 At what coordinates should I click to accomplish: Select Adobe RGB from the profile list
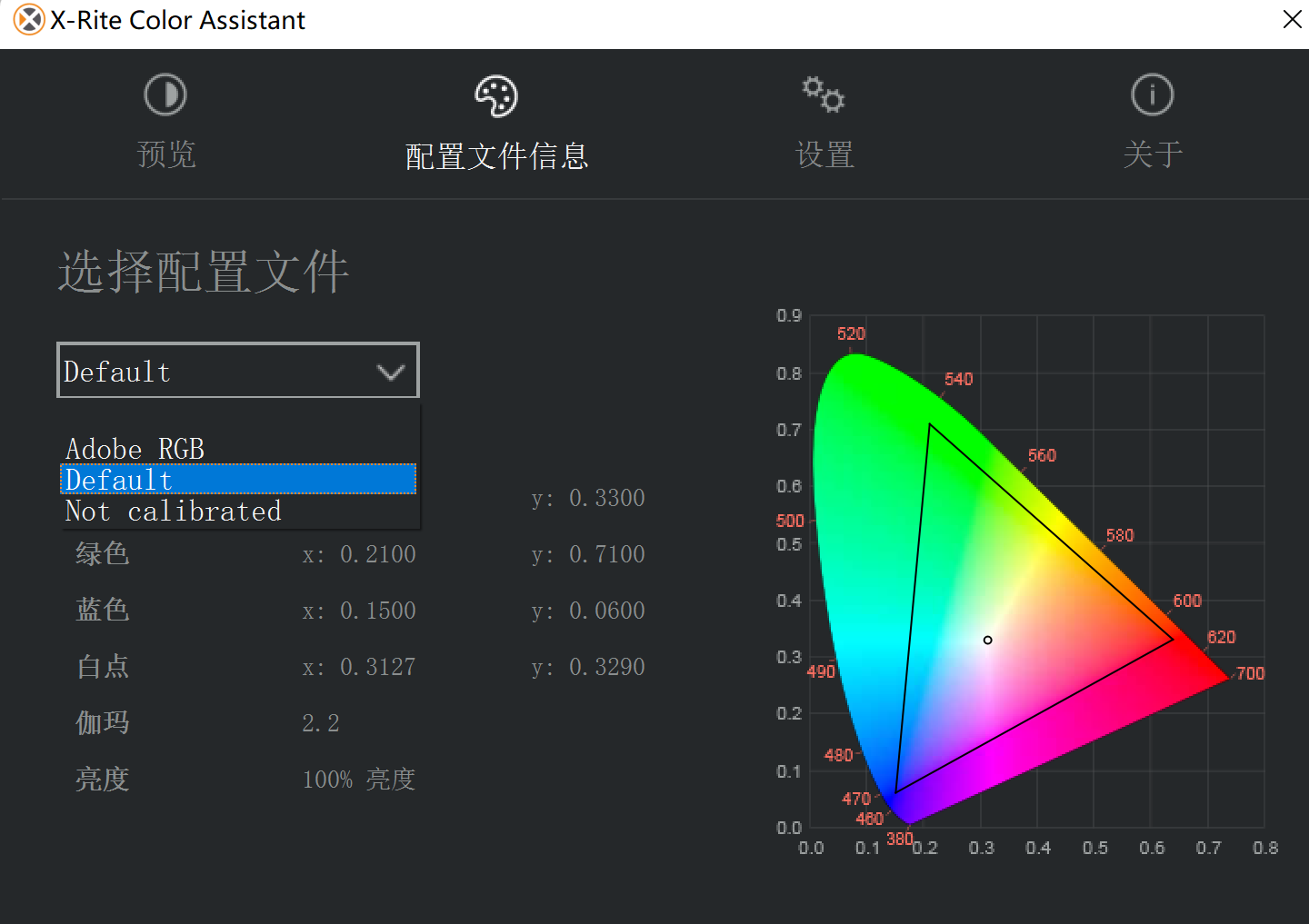(x=238, y=449)
